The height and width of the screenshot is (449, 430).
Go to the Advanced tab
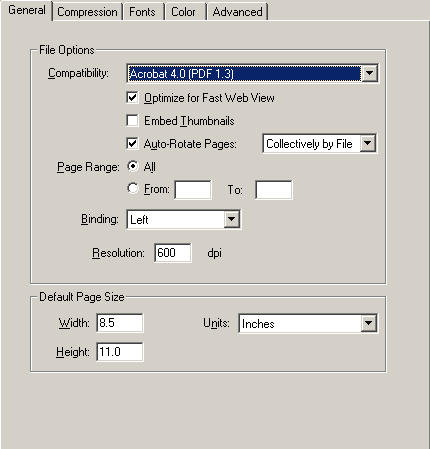pyautogui.click(x=238, y=12)
